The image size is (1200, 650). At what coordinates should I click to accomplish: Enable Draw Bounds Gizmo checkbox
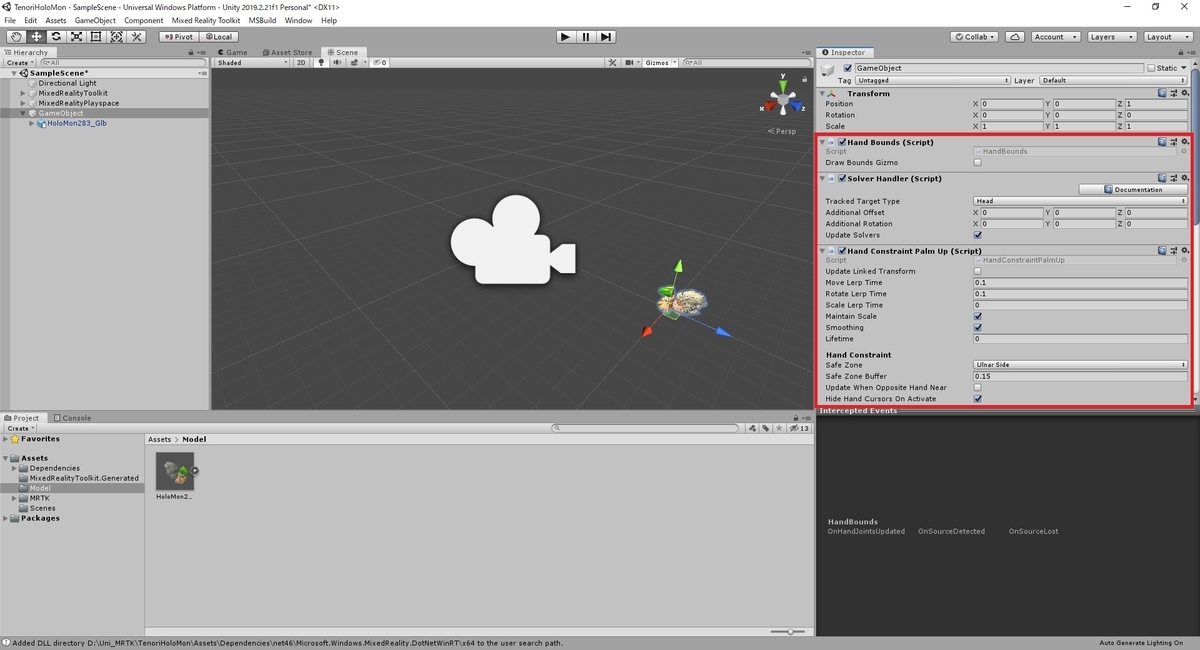click(977, 162)
